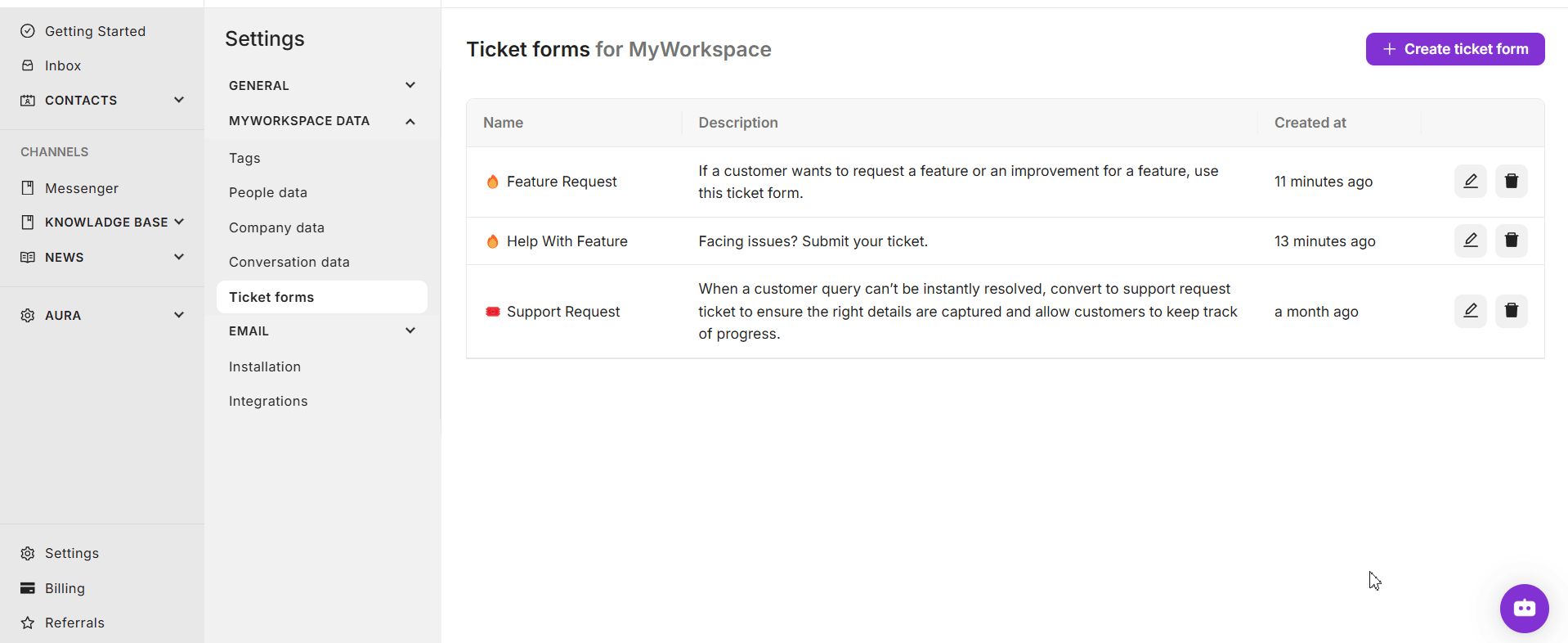Open Help With Feature form name
1568x643 pixels.
[567, 241]
